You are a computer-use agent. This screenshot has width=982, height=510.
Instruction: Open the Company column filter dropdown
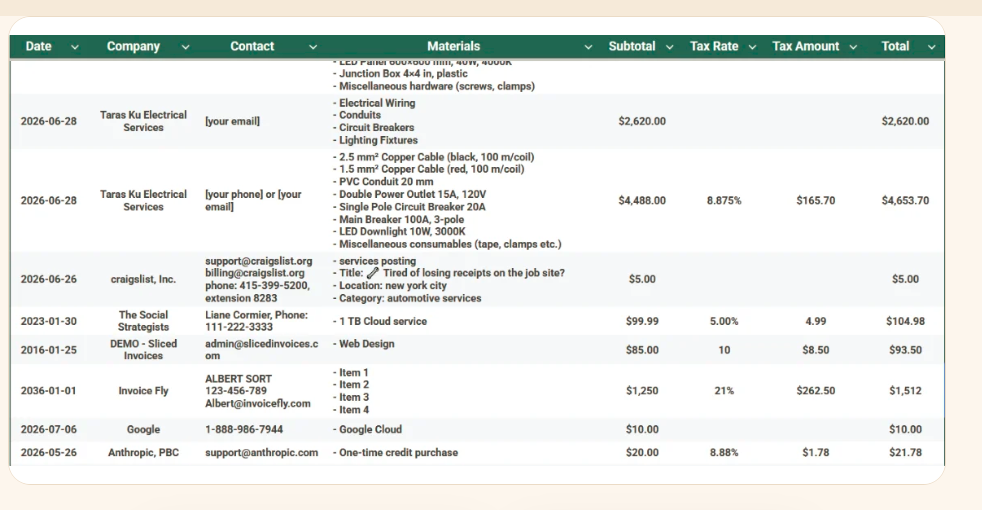pos(185,47)
